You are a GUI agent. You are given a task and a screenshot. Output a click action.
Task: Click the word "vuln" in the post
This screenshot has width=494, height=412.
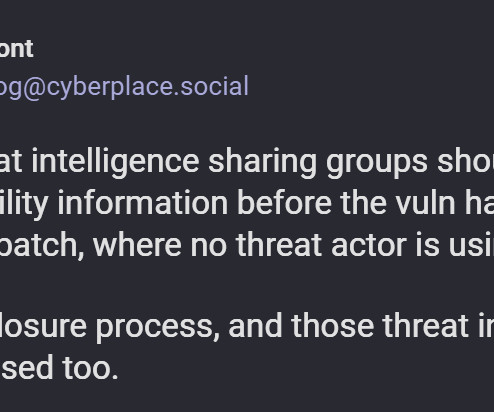pos(425,203)
